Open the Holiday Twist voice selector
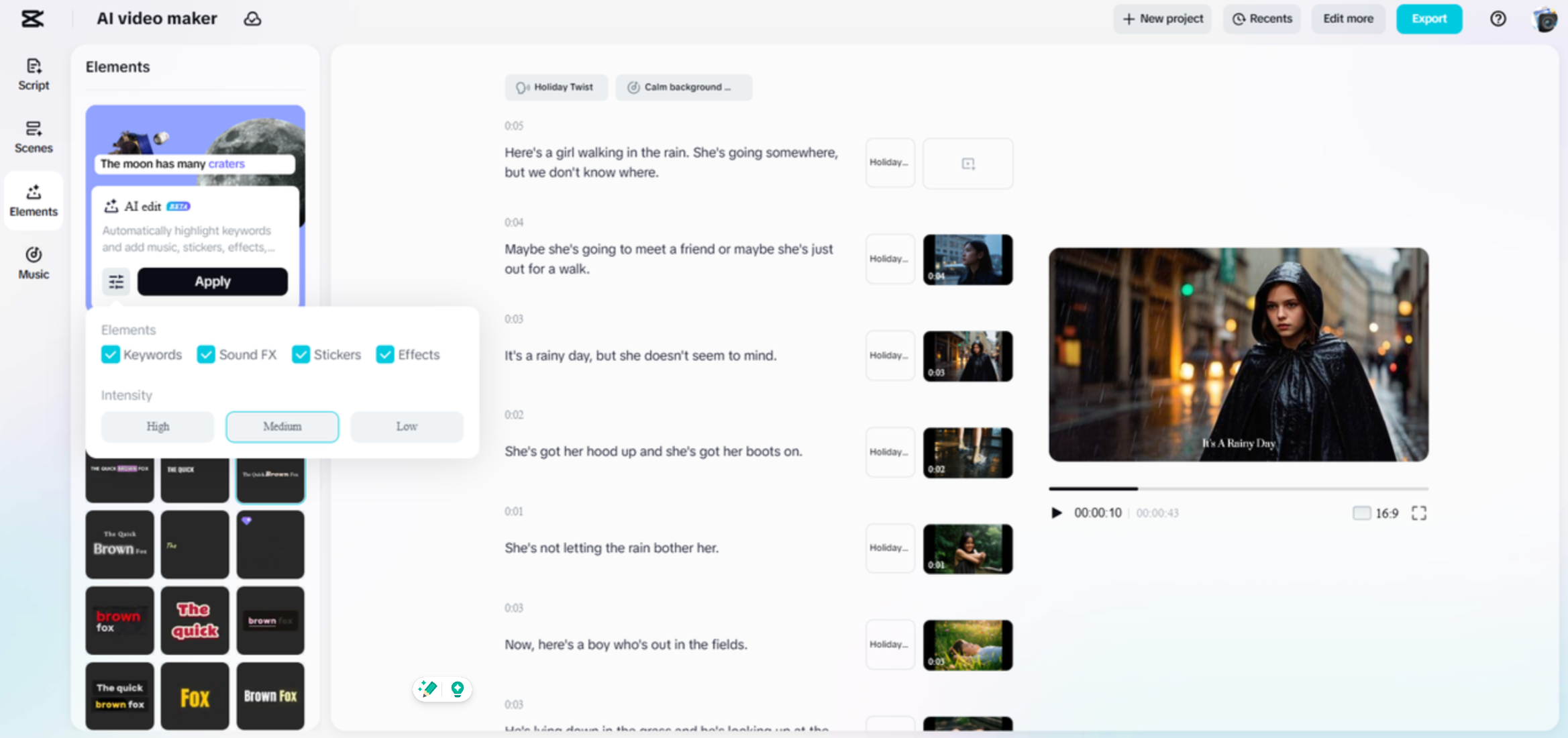This screenshot has width=1568, height=738. [556, 87]
